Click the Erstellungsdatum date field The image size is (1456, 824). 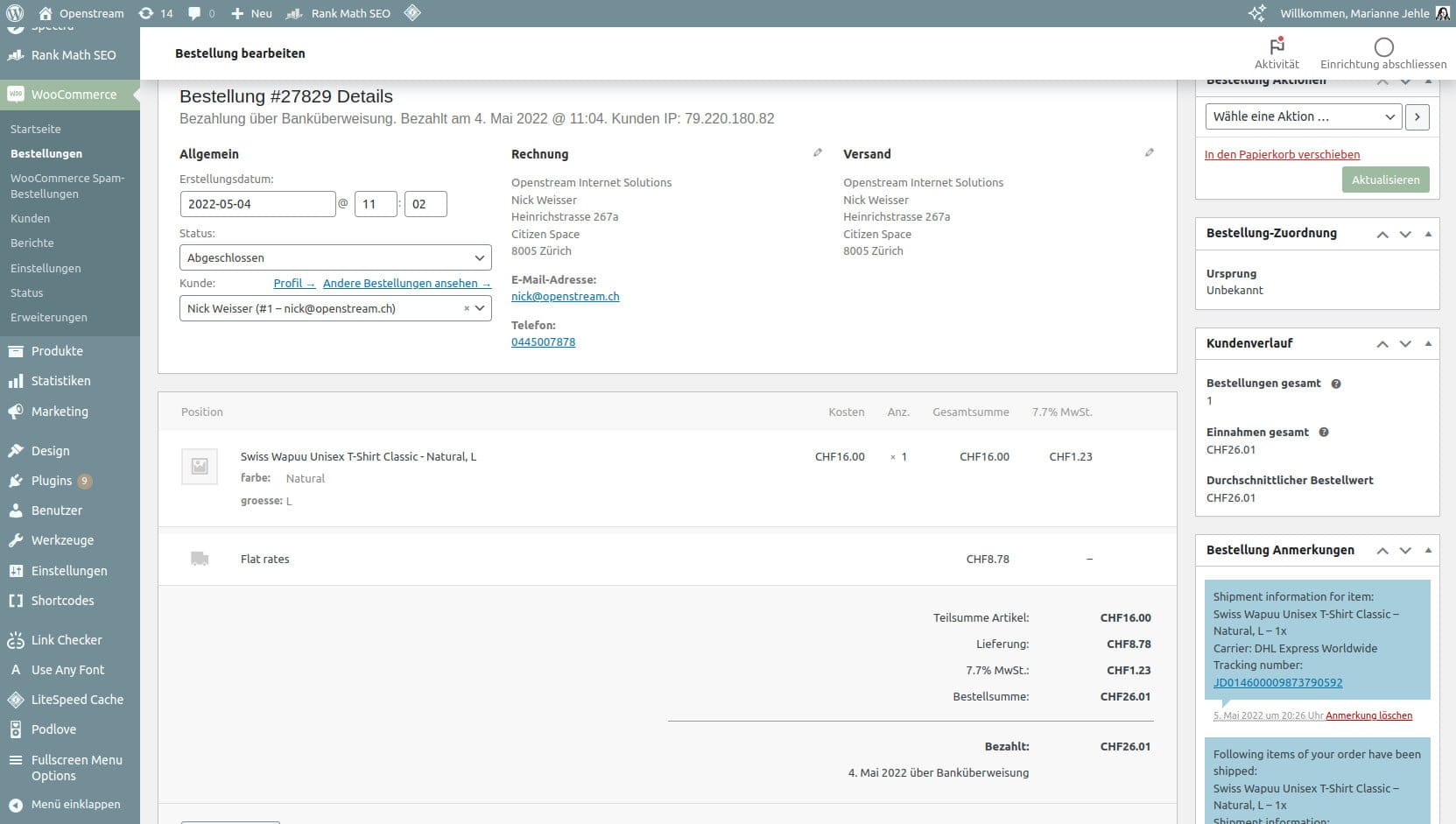[257, 204]
